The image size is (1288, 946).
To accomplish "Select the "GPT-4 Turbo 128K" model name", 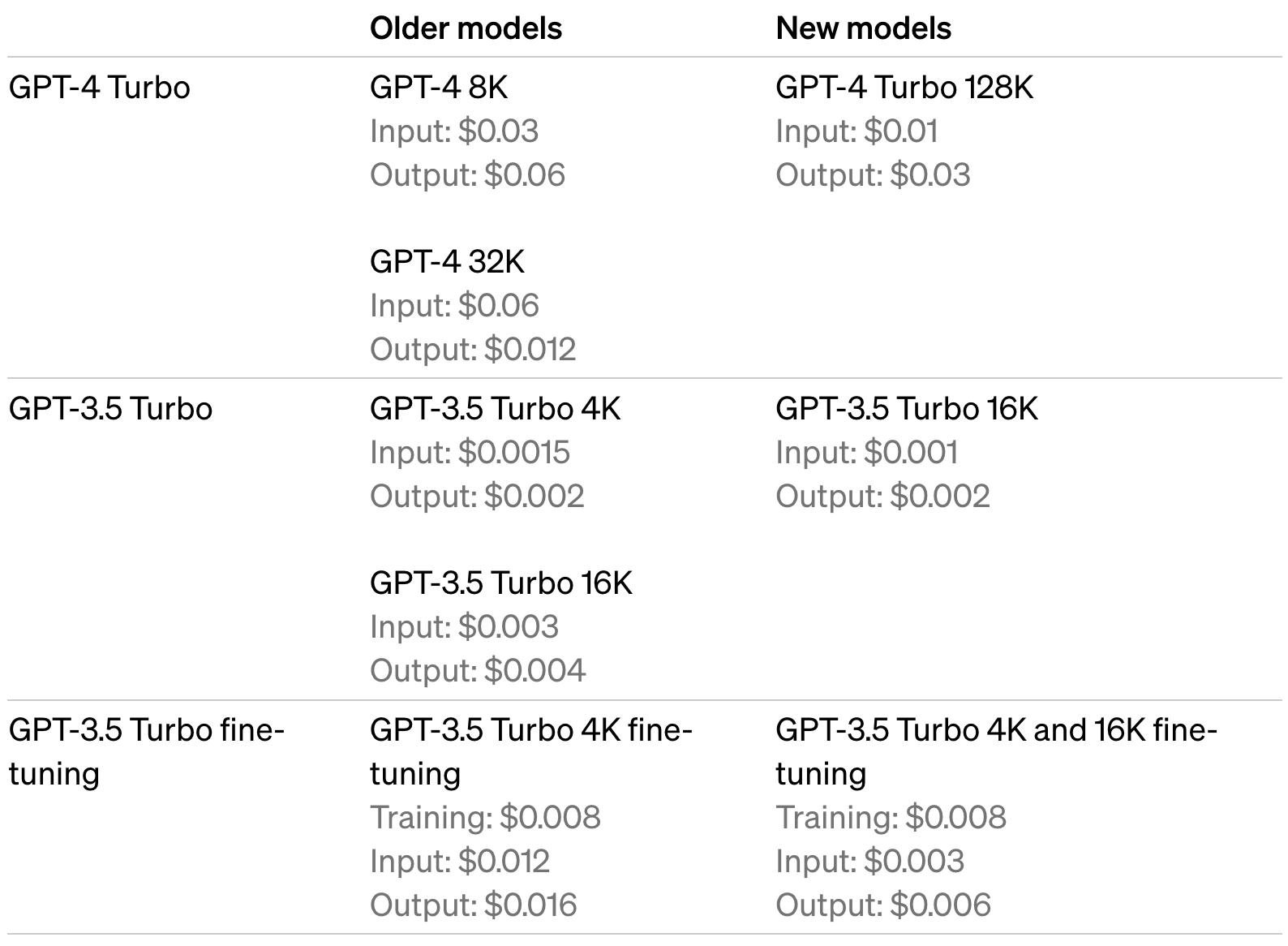I will point(904,87).
